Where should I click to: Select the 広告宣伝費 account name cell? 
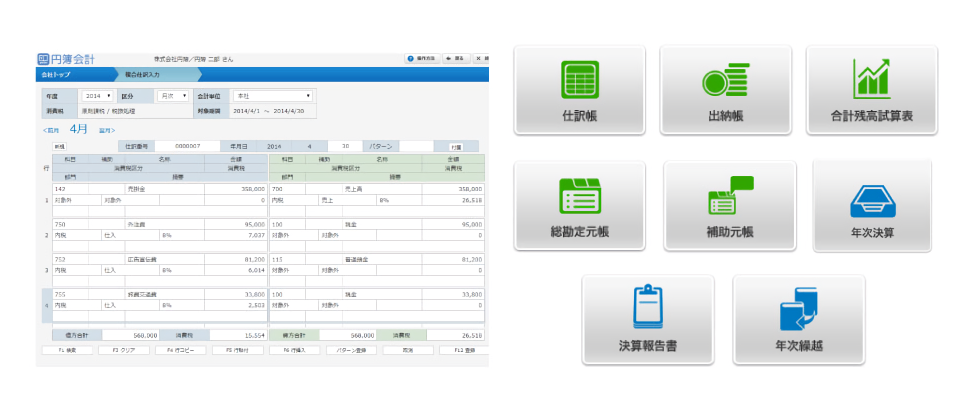coord(165,259)
